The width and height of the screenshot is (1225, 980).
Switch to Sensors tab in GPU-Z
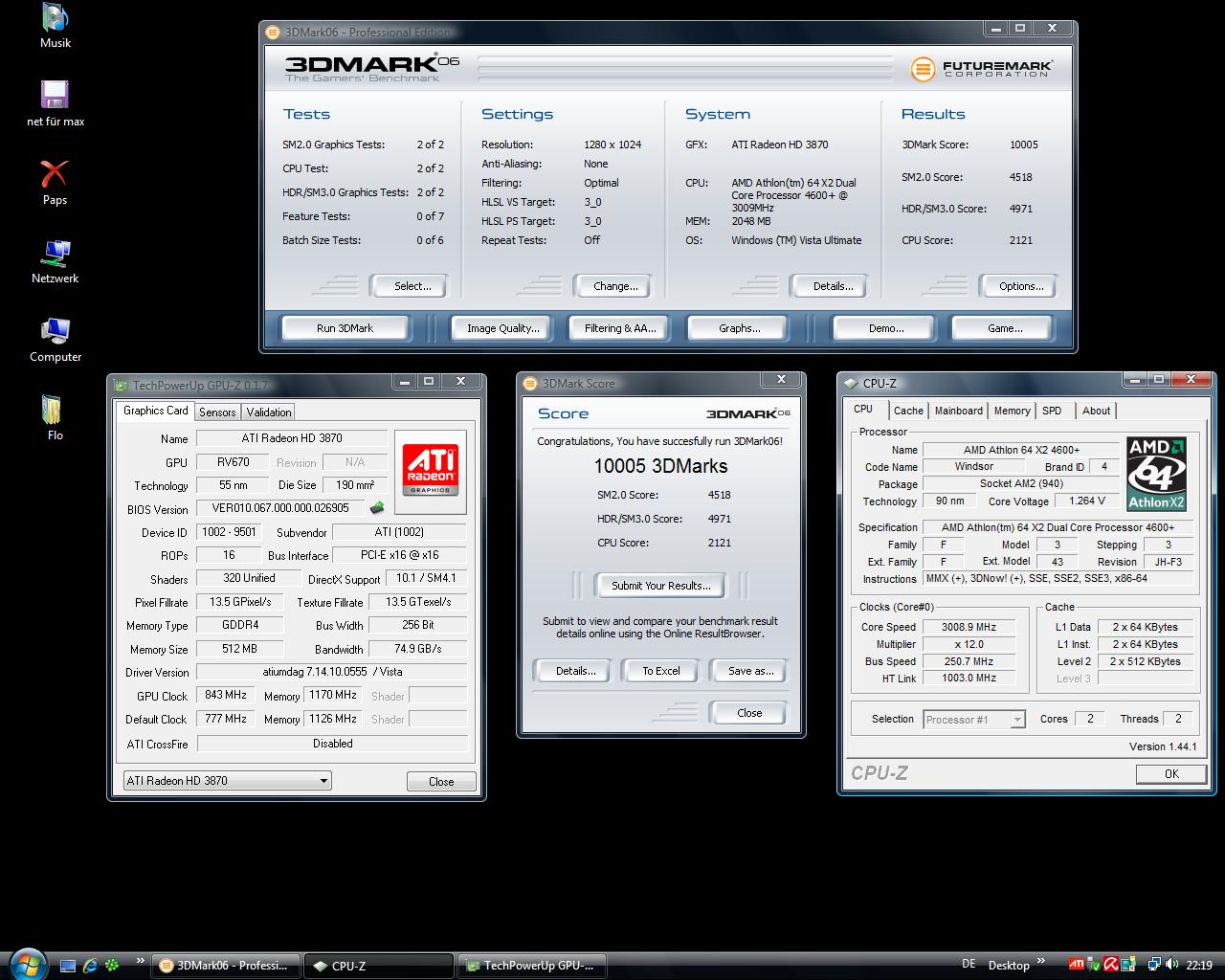[217, 412]
